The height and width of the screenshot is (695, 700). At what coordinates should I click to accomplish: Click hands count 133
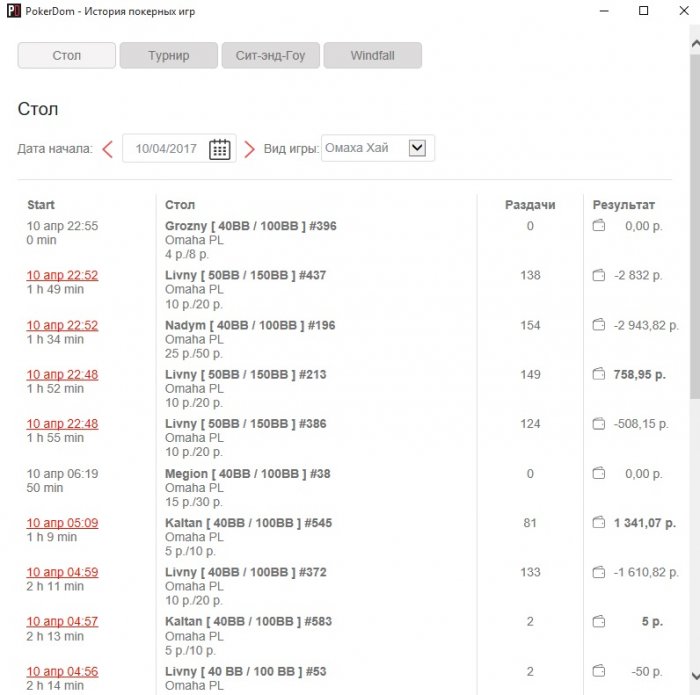click(x=530, y=572)
